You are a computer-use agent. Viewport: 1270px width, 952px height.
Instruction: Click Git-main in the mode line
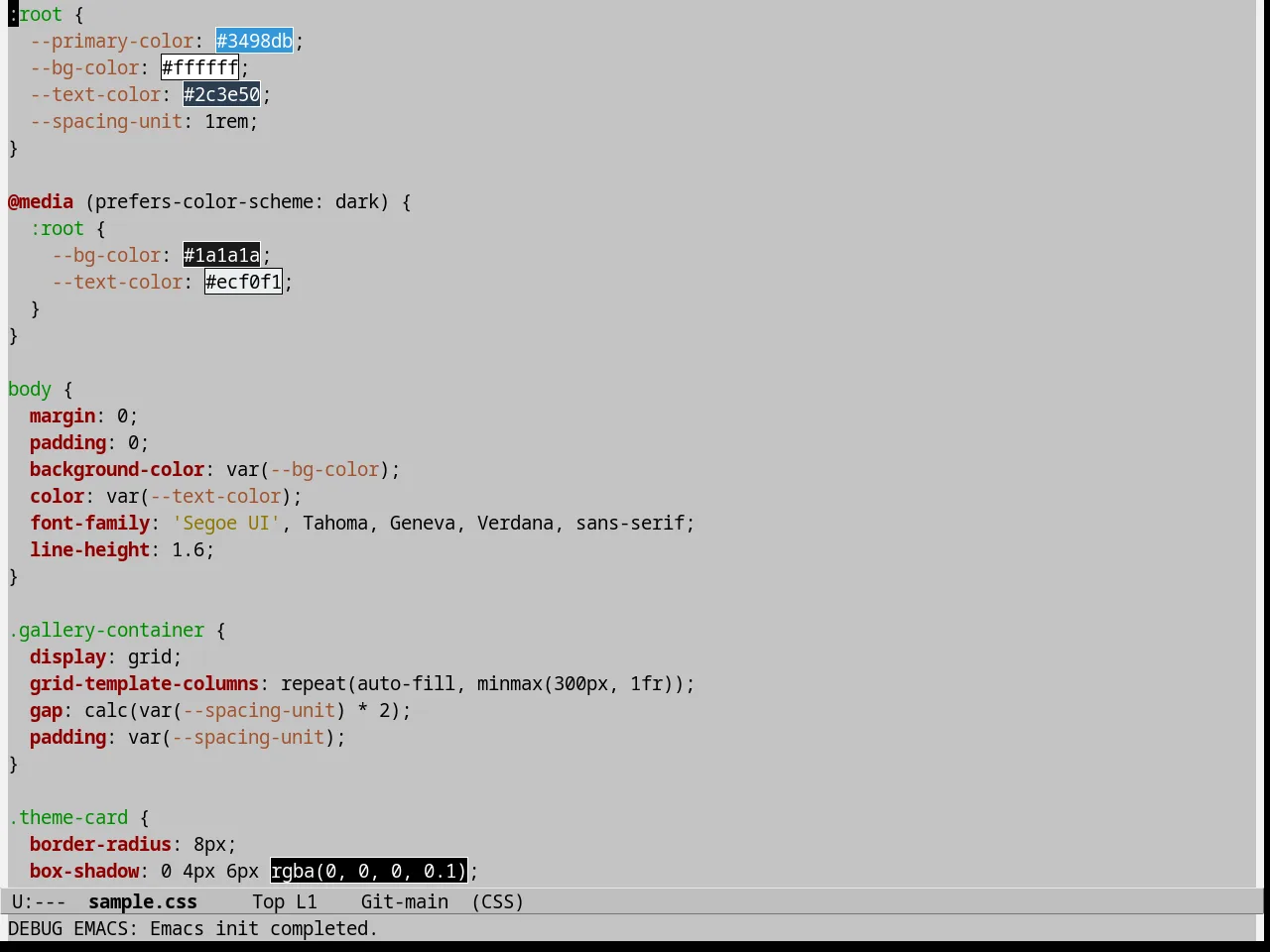pyautogui.click(x=405, y=901)
